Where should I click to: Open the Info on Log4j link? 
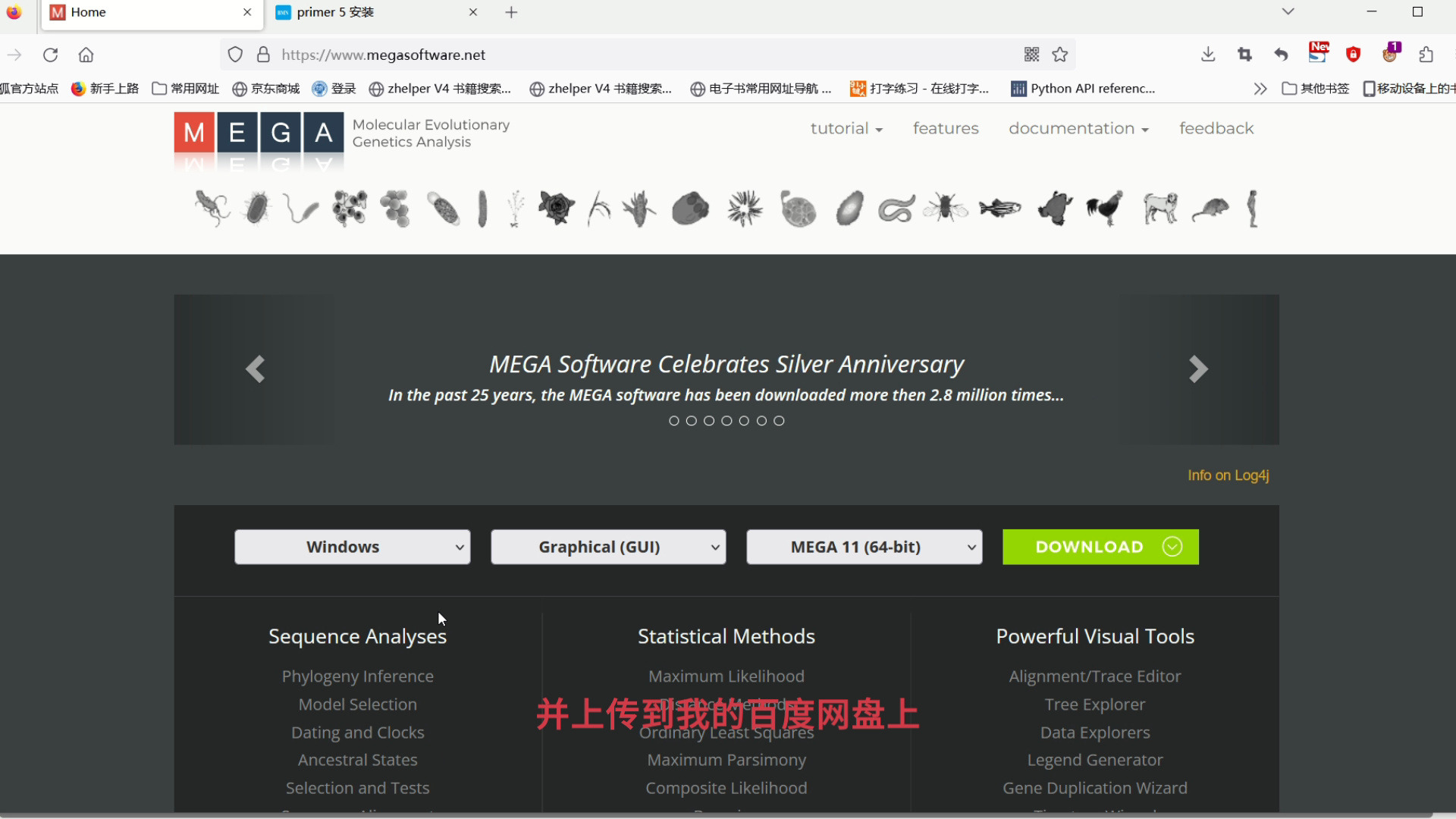click(x=1228, y=475)
